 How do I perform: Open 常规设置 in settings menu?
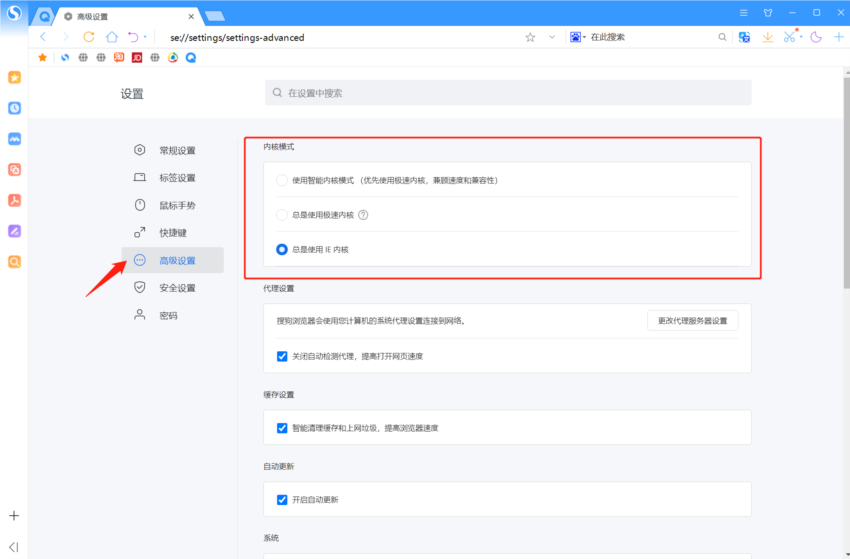point(172,150)
